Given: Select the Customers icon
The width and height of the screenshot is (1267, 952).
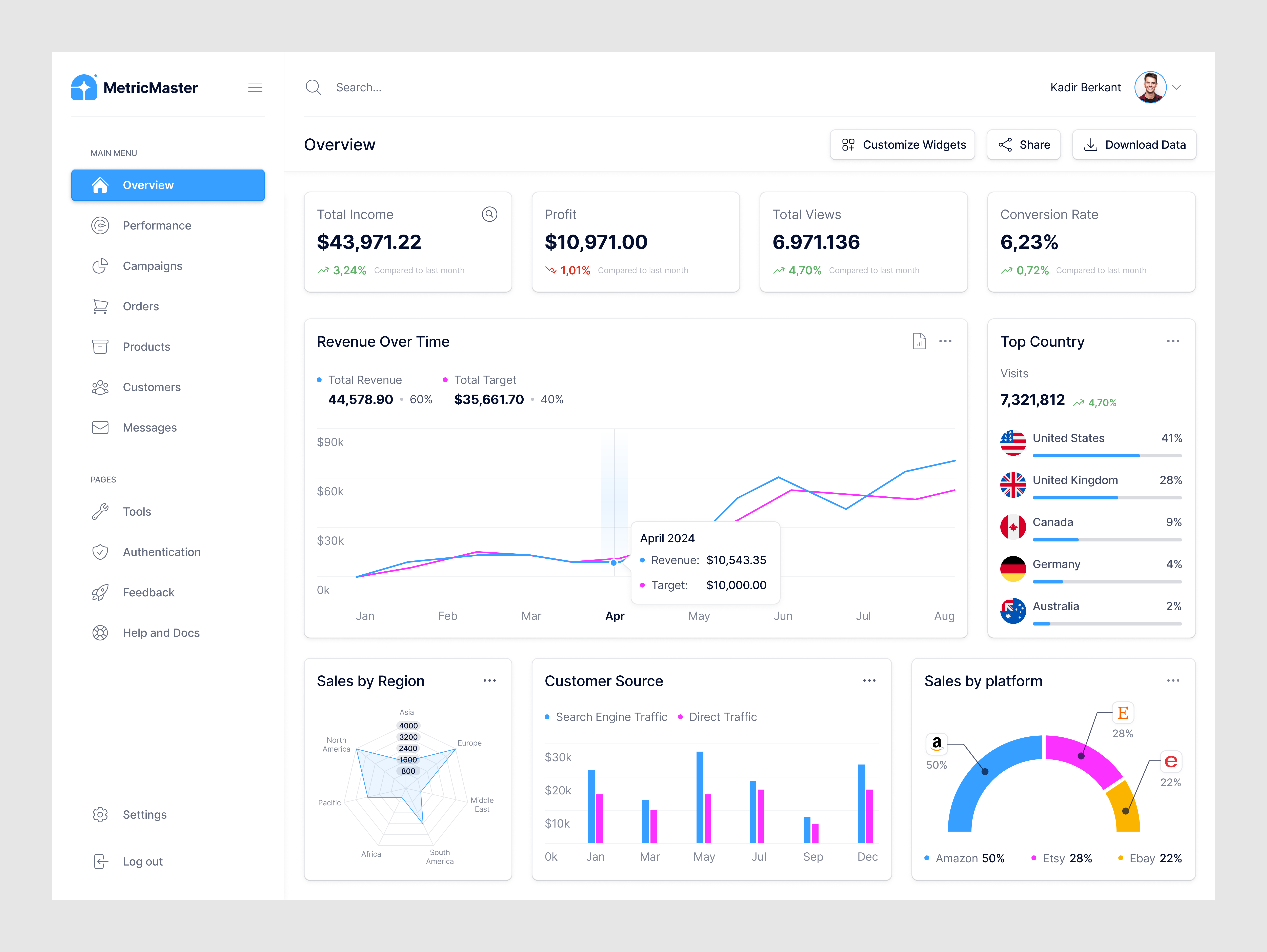Looking at the screenshot, I should coord(100,387).
